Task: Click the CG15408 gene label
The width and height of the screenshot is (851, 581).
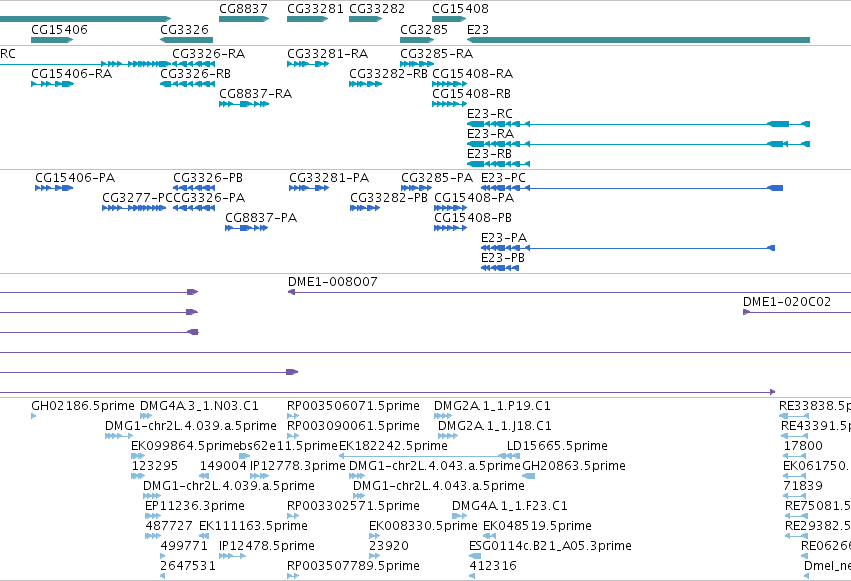Action: (x=460, y=9)
